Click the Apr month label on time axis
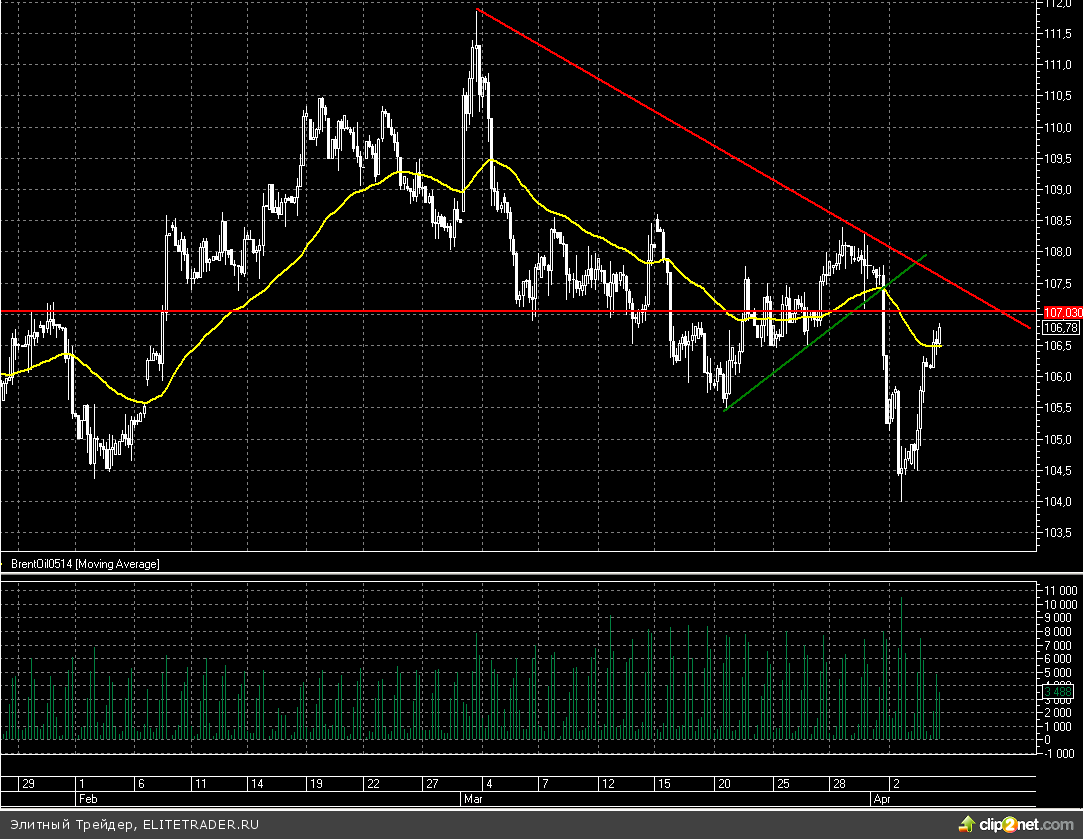The width and height of the screenshot is (1083, 839). tap(882, 800)
